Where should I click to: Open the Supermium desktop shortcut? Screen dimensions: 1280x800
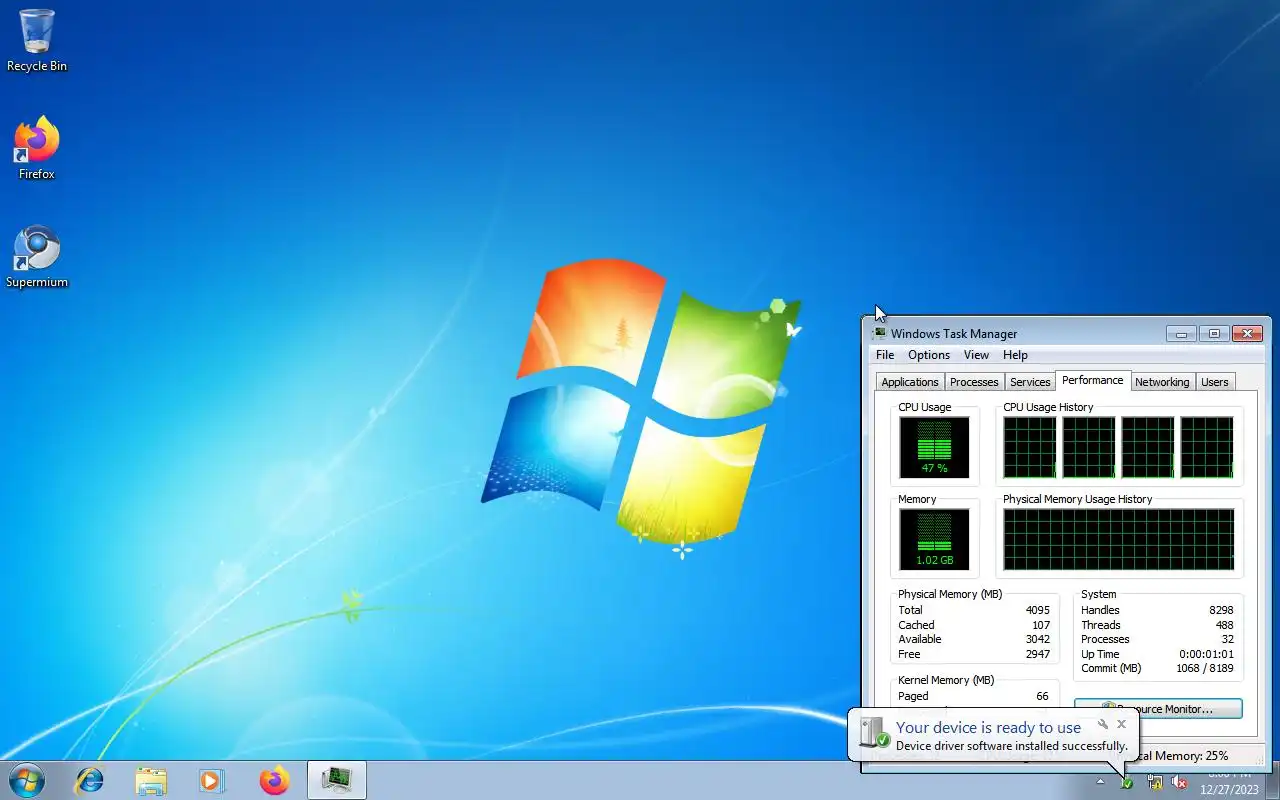click(x=37, y=257)
